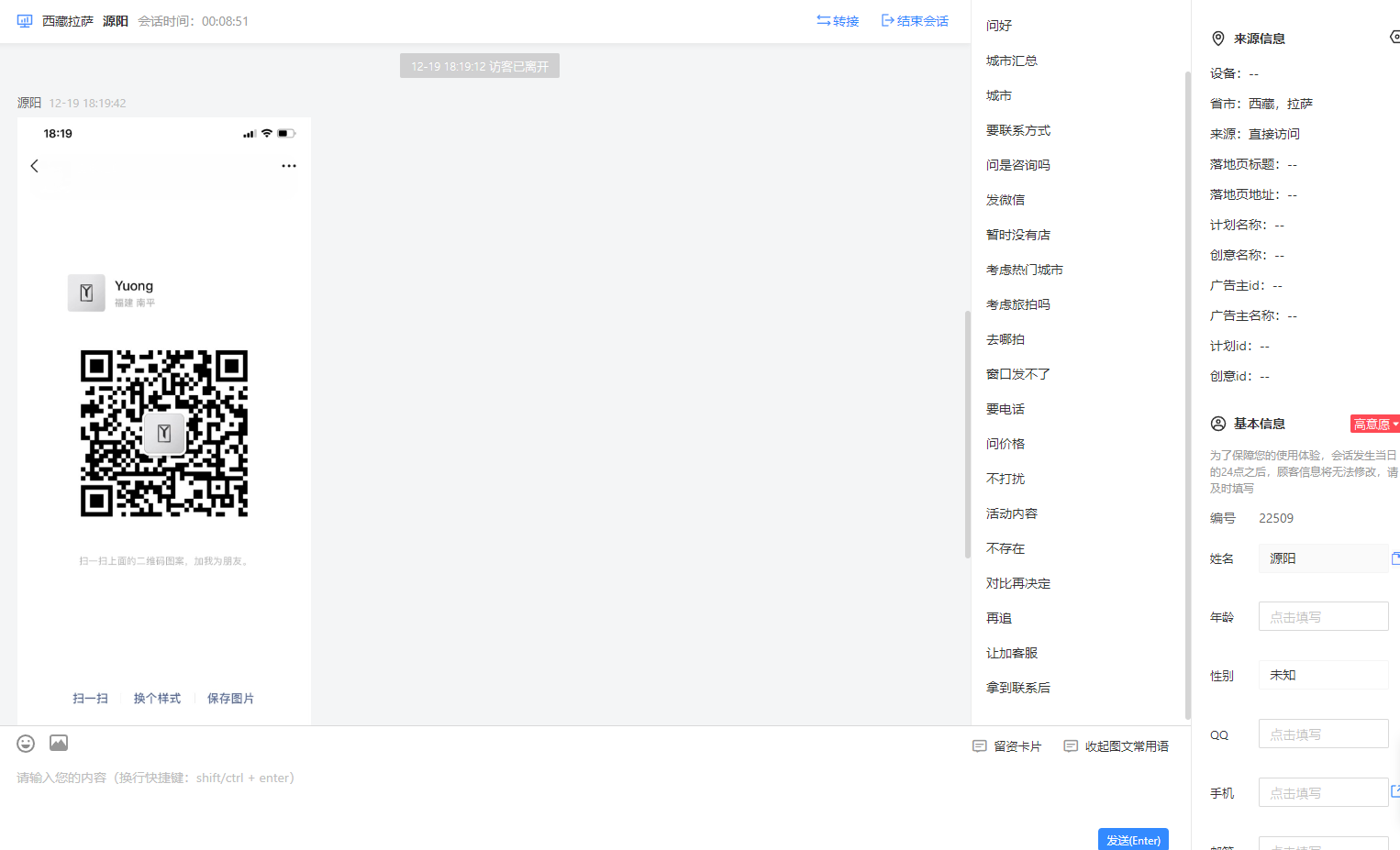Viewport: 1400px width, 850px height.
Task: Open the 高意愿 intent dropdown
Action: (x=1374, y=424)
